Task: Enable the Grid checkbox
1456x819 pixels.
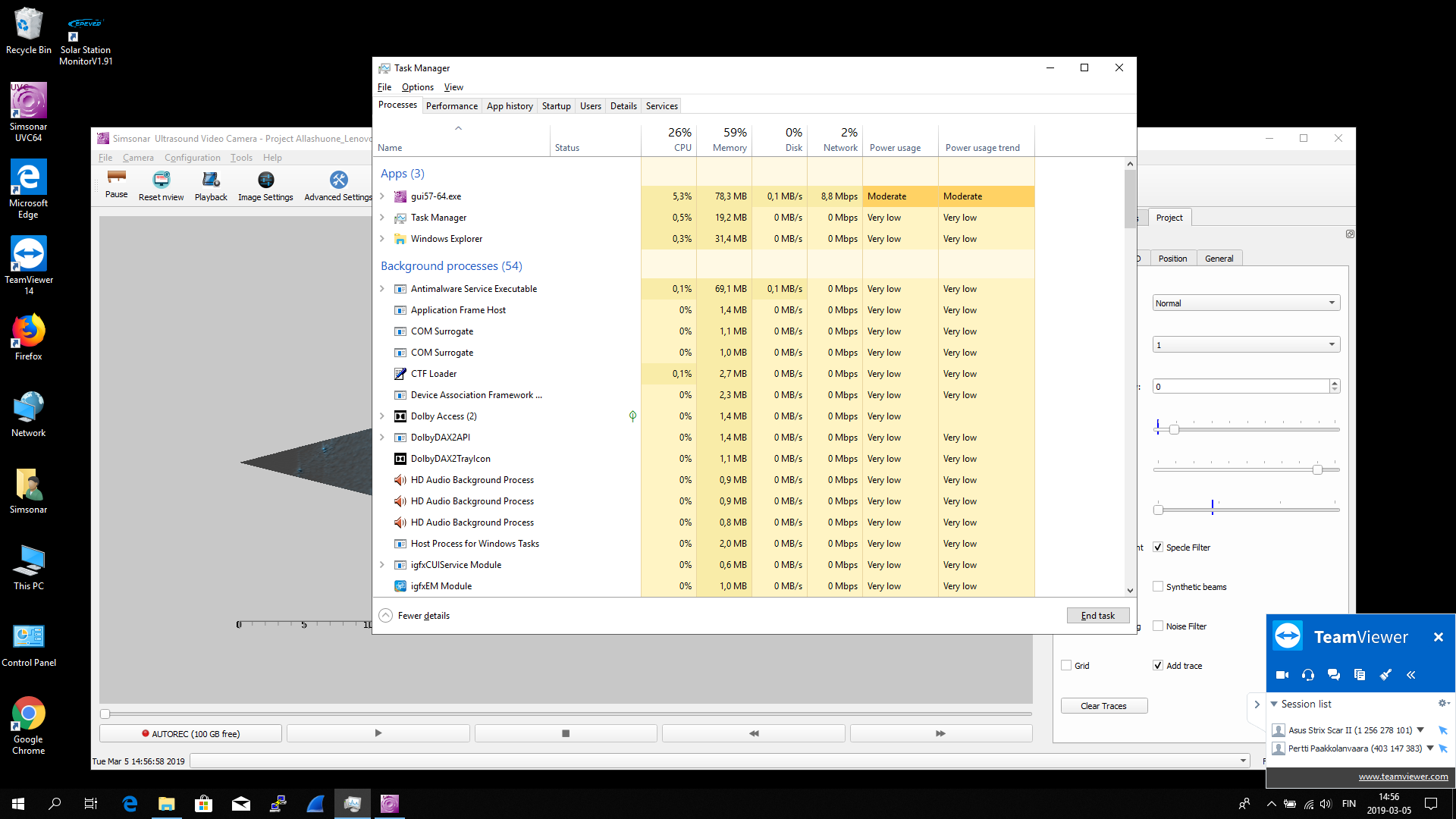Action: click(x=1066, y=666)
